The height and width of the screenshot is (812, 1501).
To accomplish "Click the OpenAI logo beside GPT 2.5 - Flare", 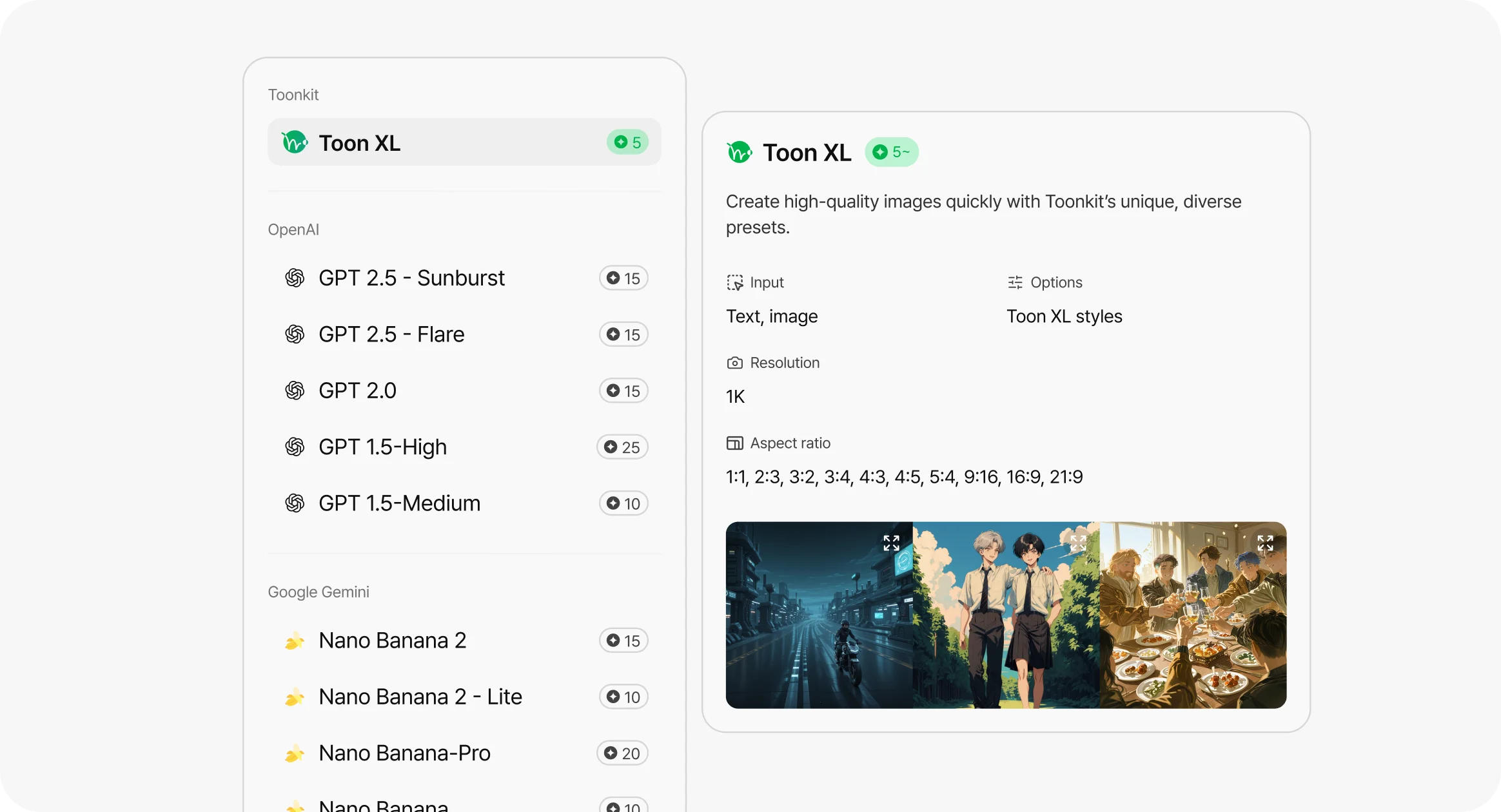I will click(295, 334).
